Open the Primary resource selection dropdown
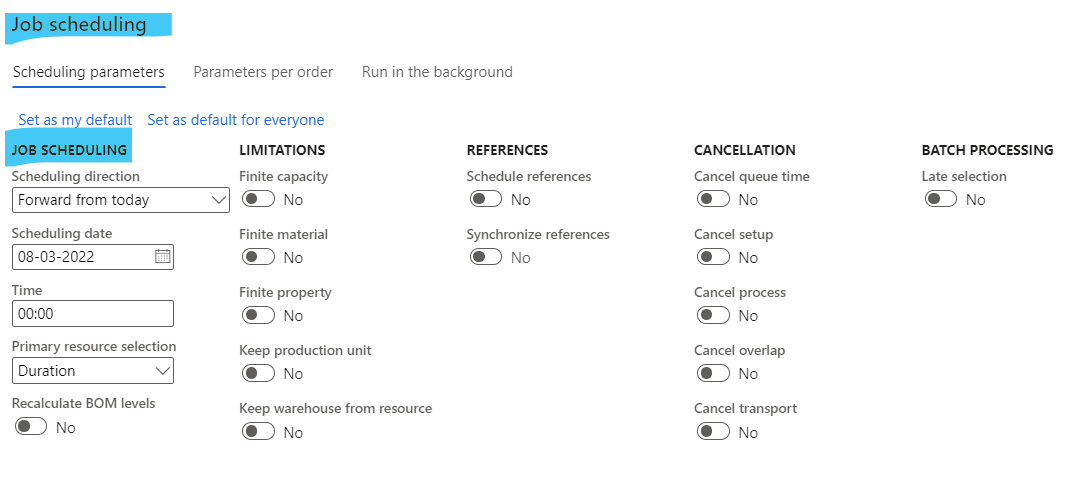This screenshot has height=478, width=1080. pyautogui.click(x=93, y=371)
